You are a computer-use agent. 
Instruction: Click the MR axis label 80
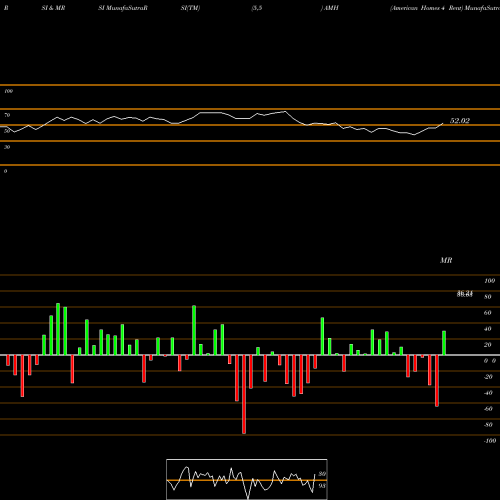click(488, 297)
